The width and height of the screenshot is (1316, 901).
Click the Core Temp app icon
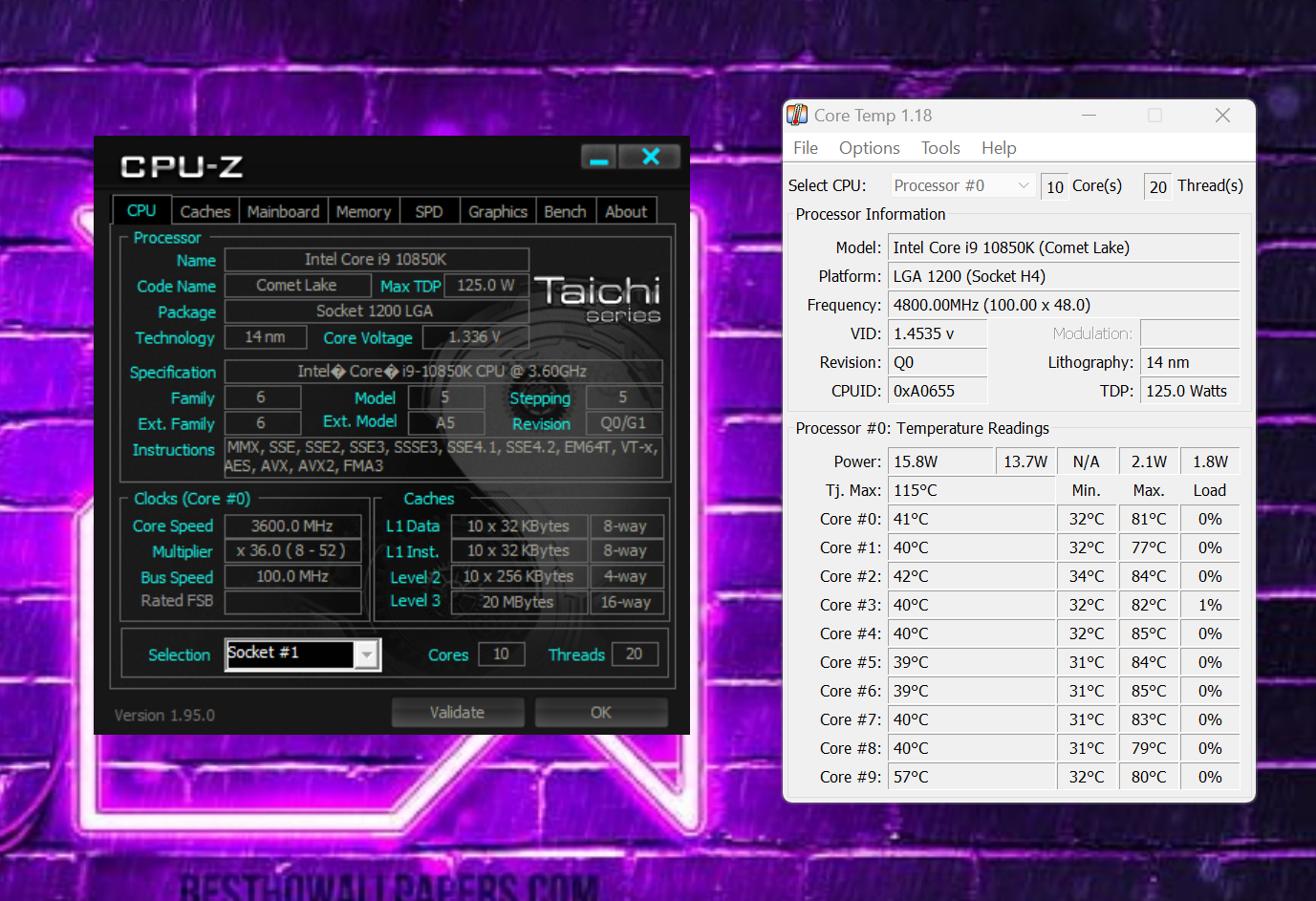[797, 116]
